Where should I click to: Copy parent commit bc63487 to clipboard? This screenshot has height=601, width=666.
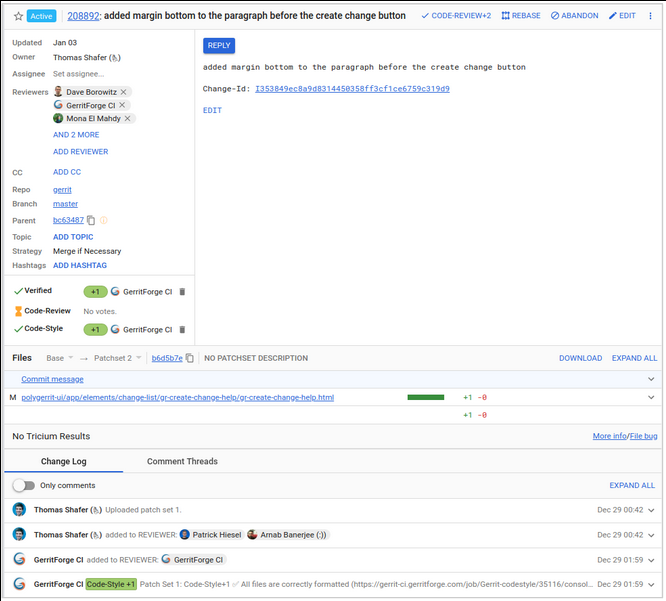tap(91, 220)
